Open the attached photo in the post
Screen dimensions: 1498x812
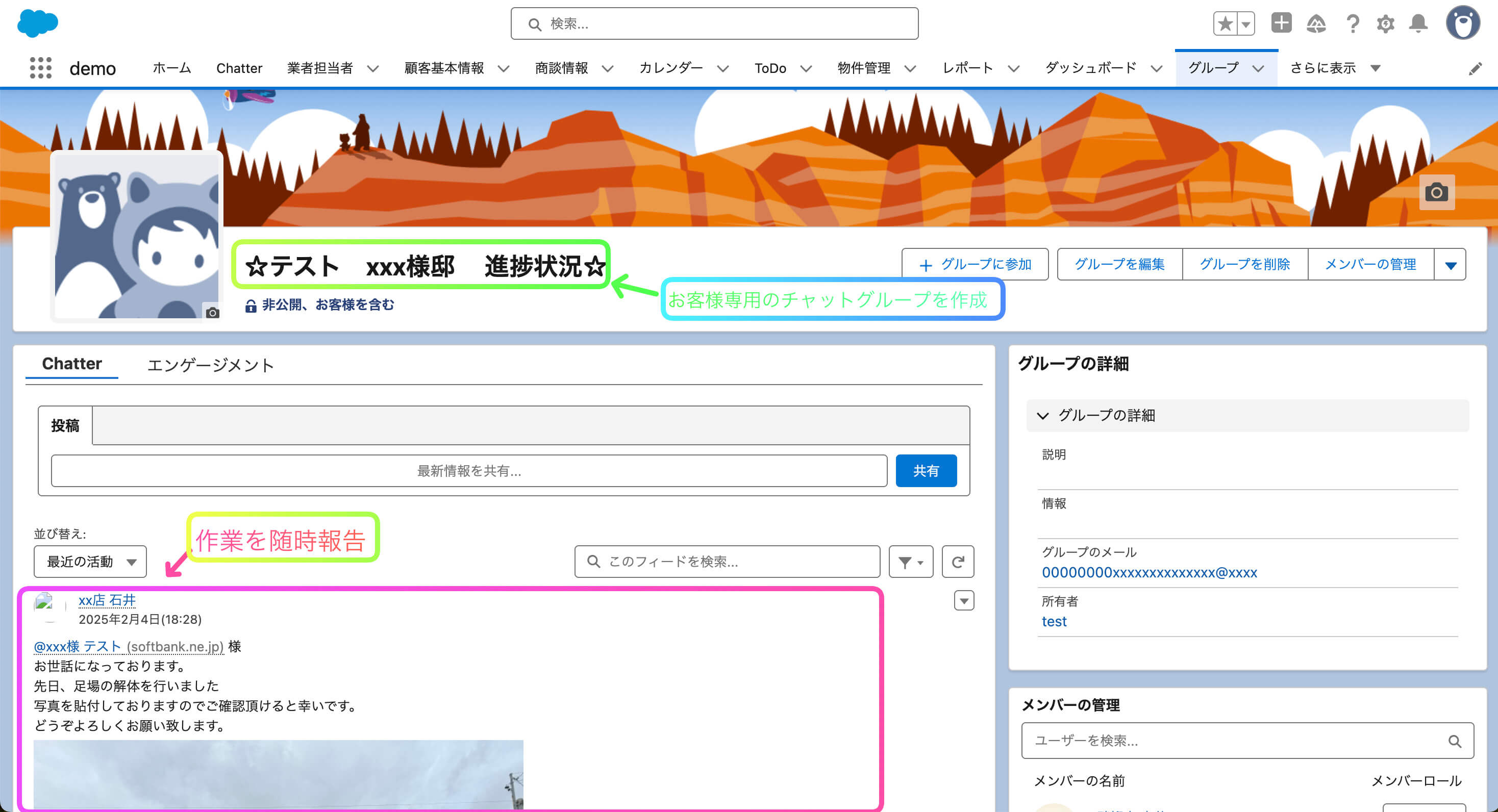(x=278, y=774)
